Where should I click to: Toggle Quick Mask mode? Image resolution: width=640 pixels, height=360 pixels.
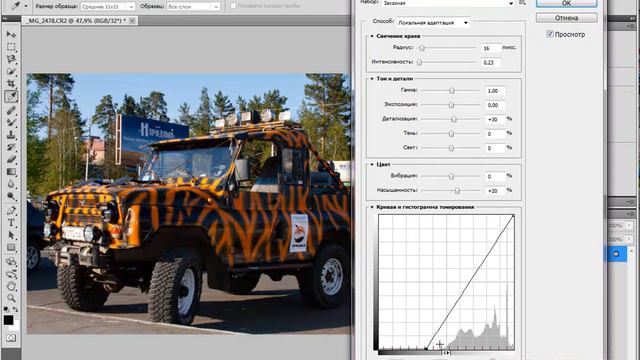(11, 338)
